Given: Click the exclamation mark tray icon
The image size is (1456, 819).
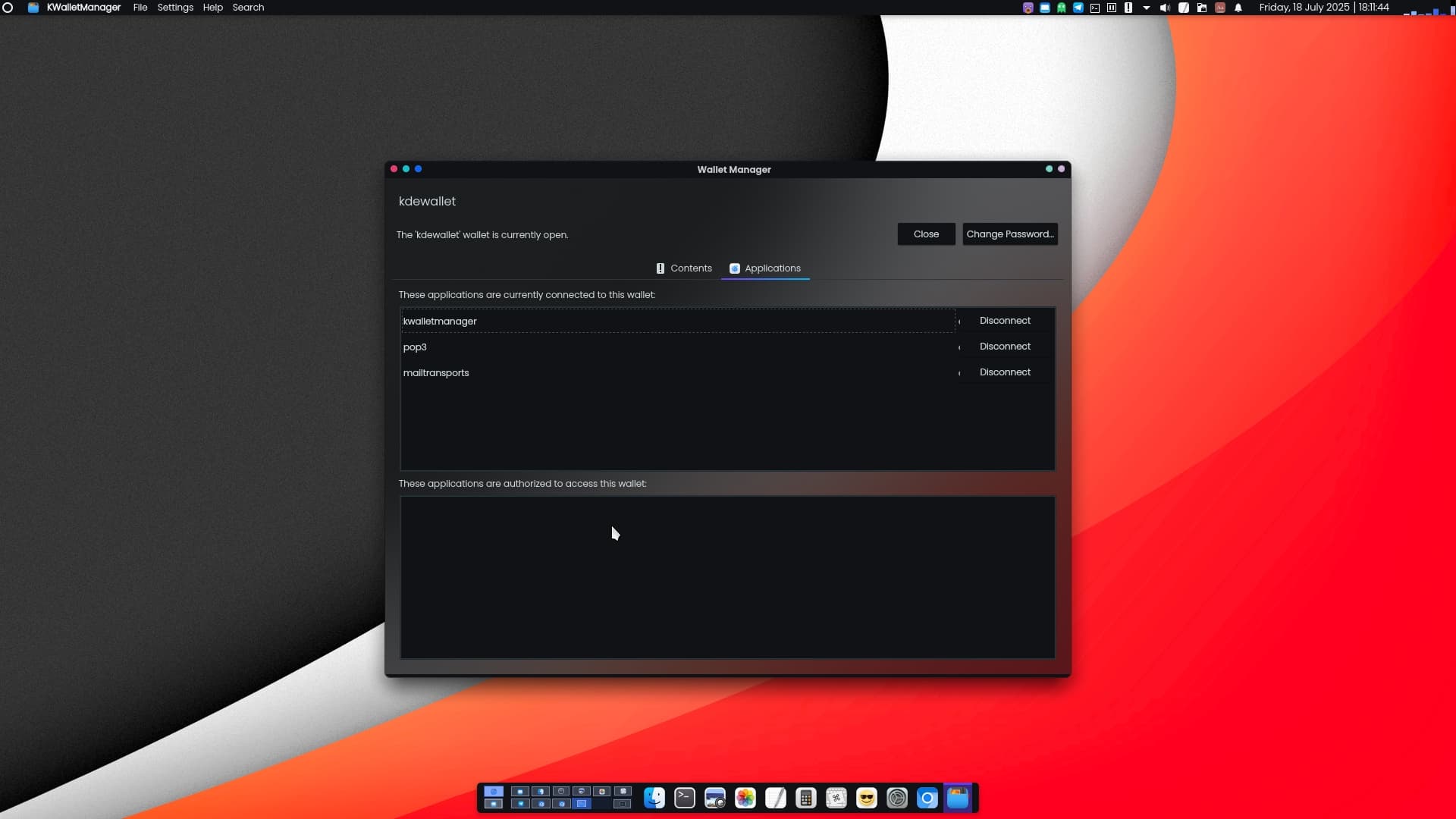Looking at the screenshot, I should (x=1128, y=8).
